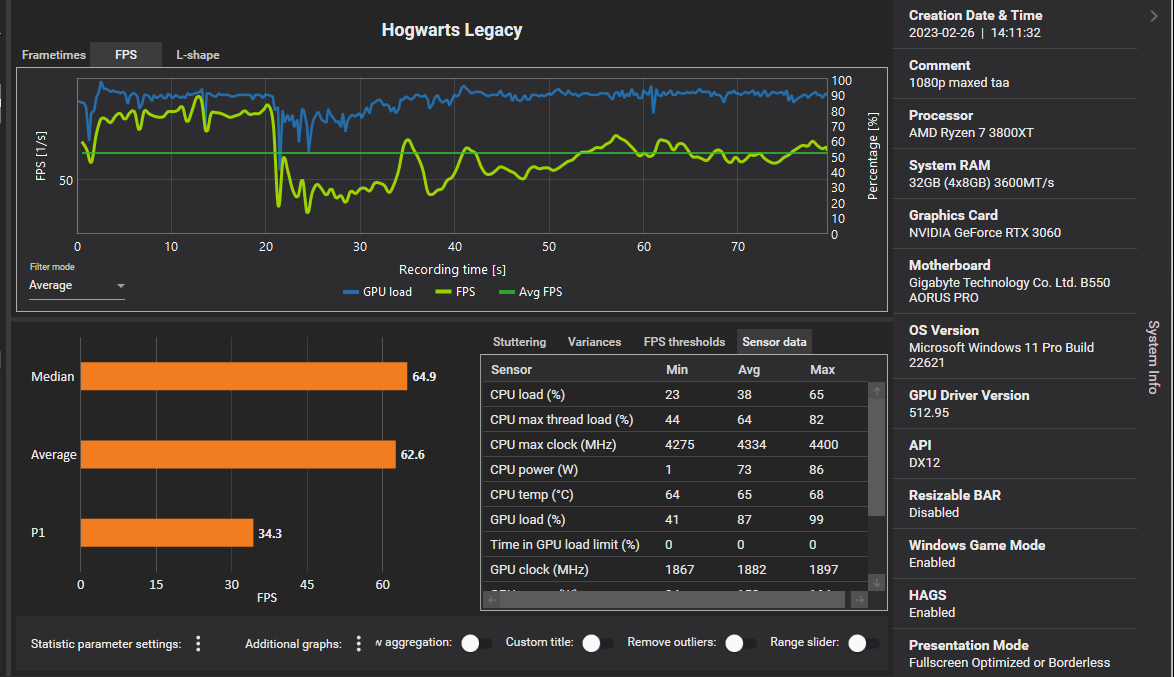Click sensor table scroll-down arrow
The width and height of the screenshot is (1174, 677).
point(877,582)
